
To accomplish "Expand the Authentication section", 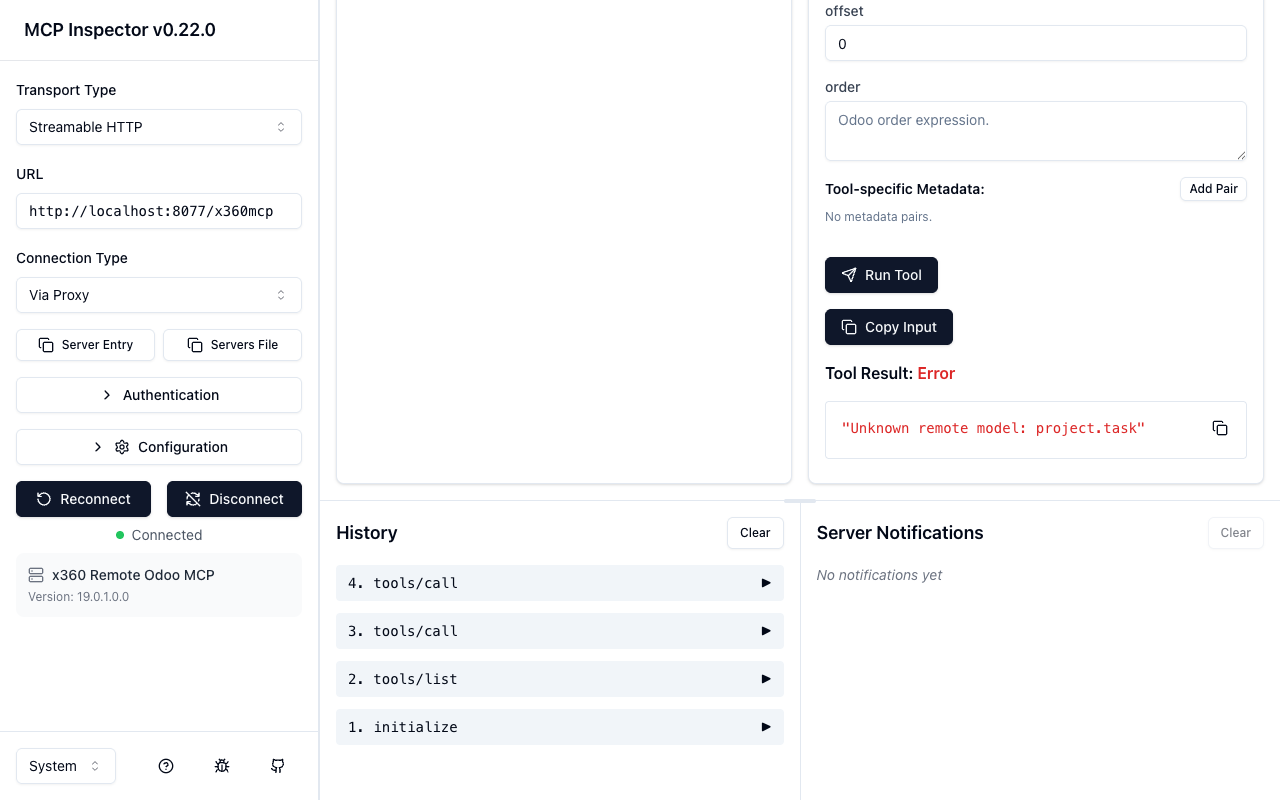I will pos(159,395).
